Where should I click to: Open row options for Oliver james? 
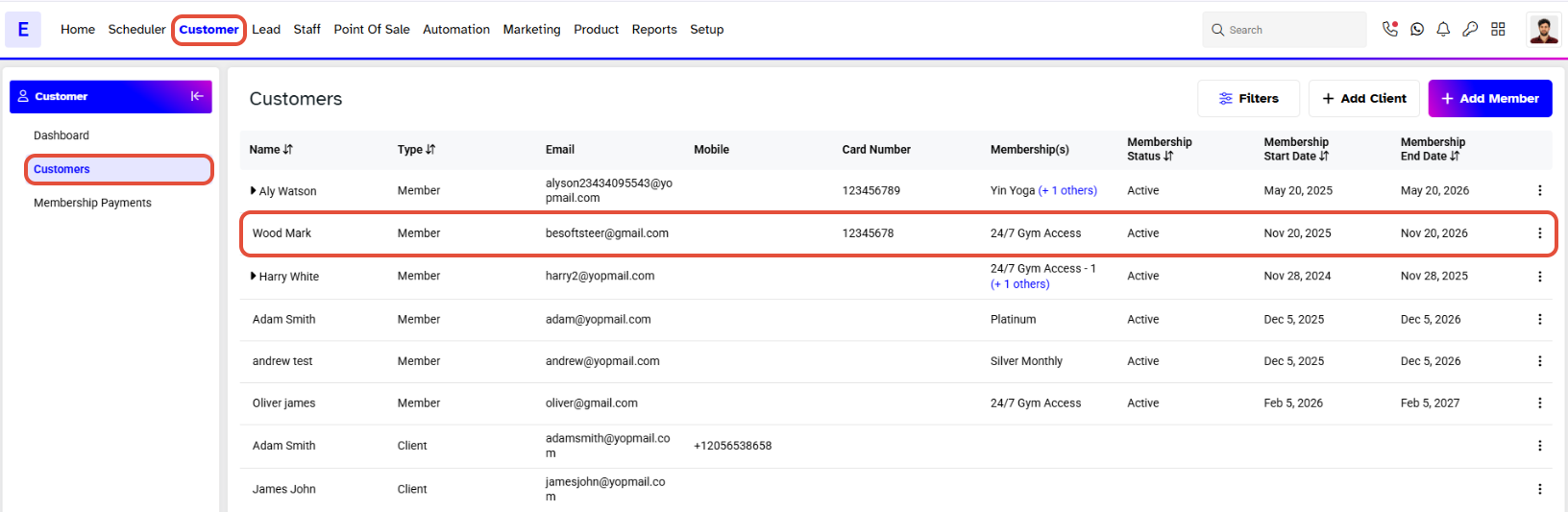(x=1539, y=403)
